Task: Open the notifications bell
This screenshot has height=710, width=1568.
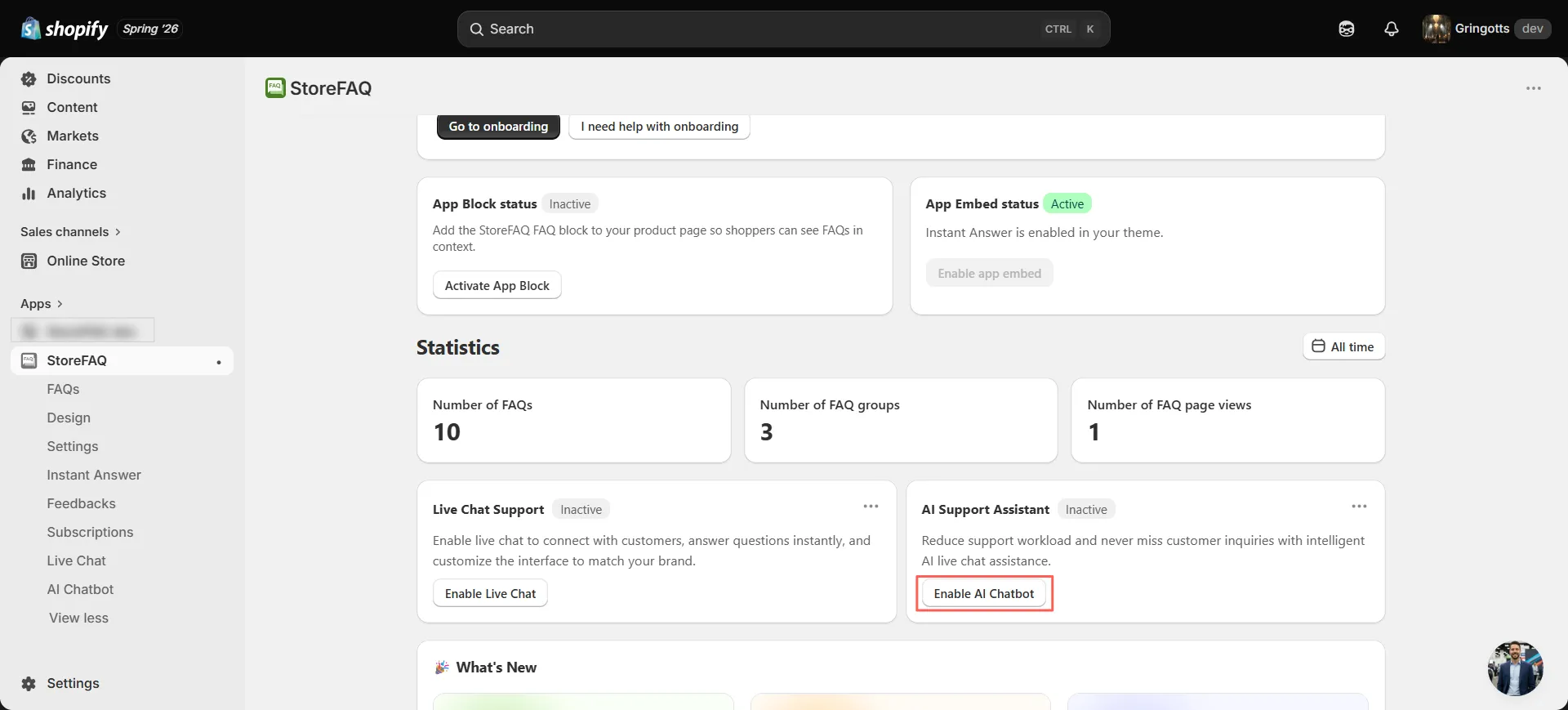Action: [1392, 29]
